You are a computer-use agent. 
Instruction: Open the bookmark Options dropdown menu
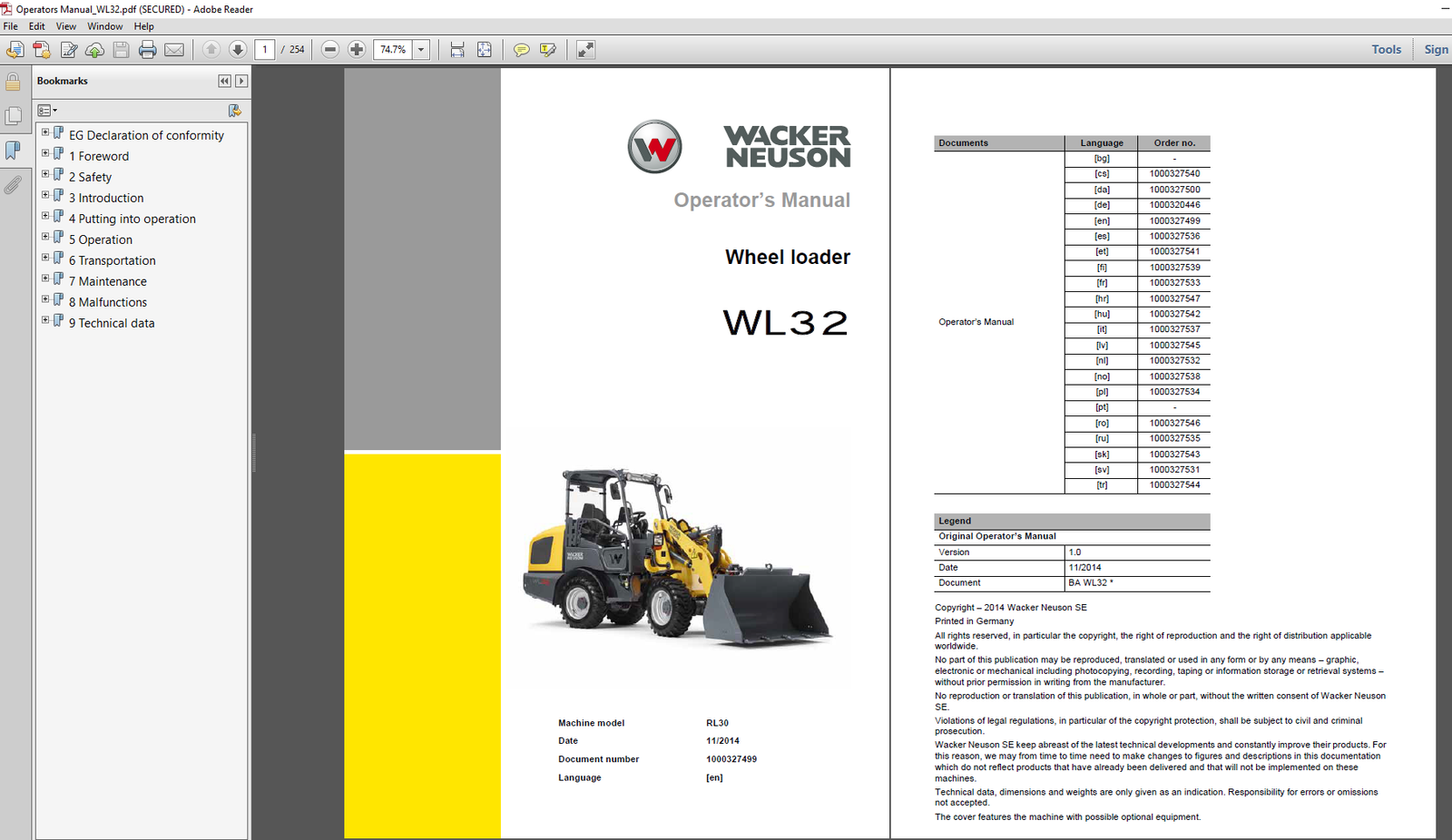[x=47, y=111]
